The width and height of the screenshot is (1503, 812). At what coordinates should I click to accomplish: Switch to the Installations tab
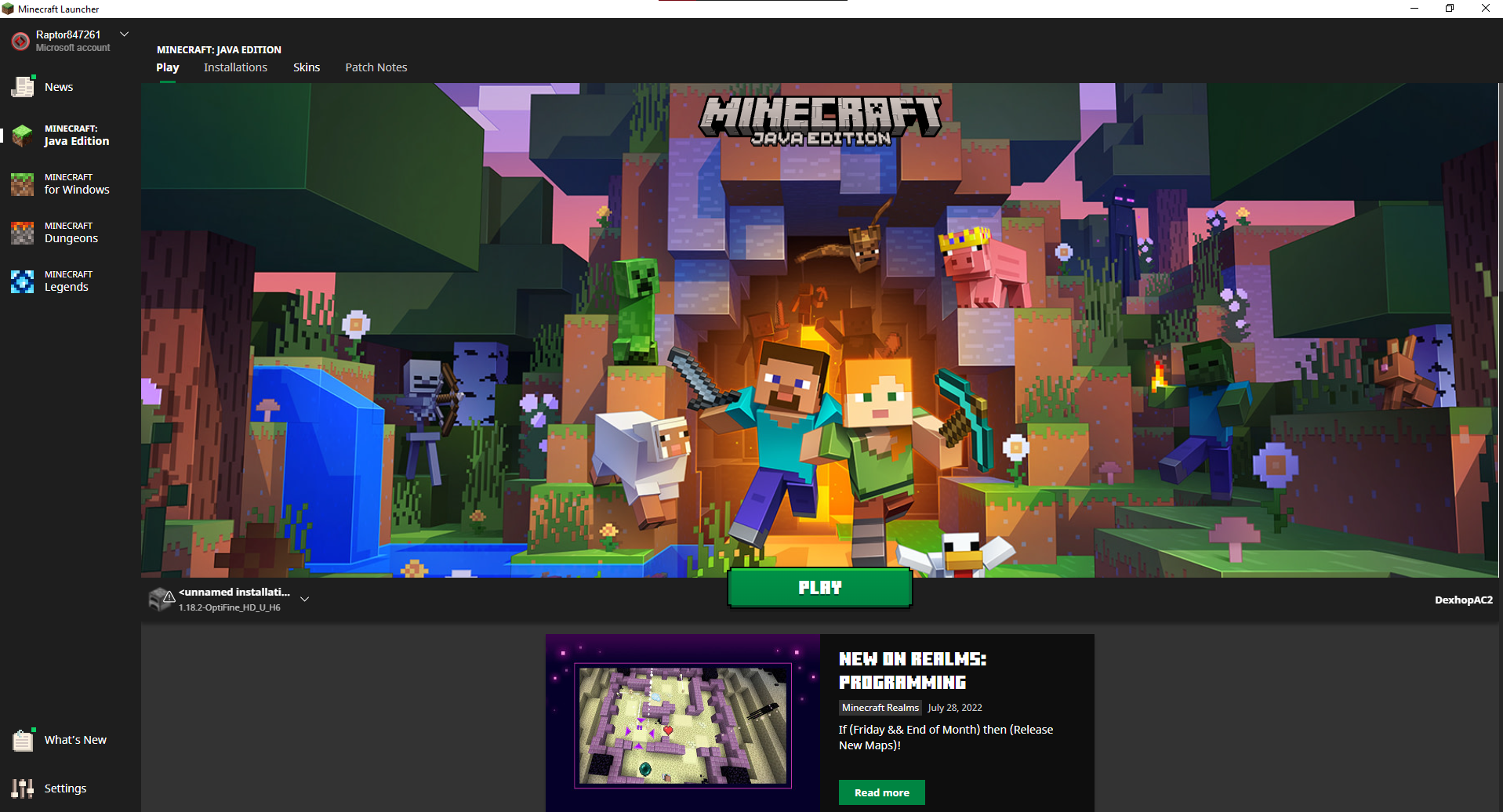235,67
